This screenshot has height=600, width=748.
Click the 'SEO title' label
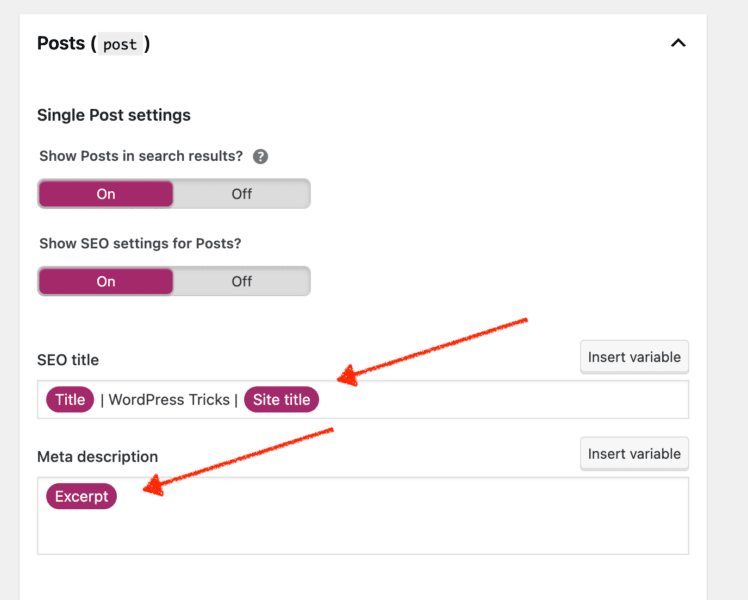(x=68, y=360)
